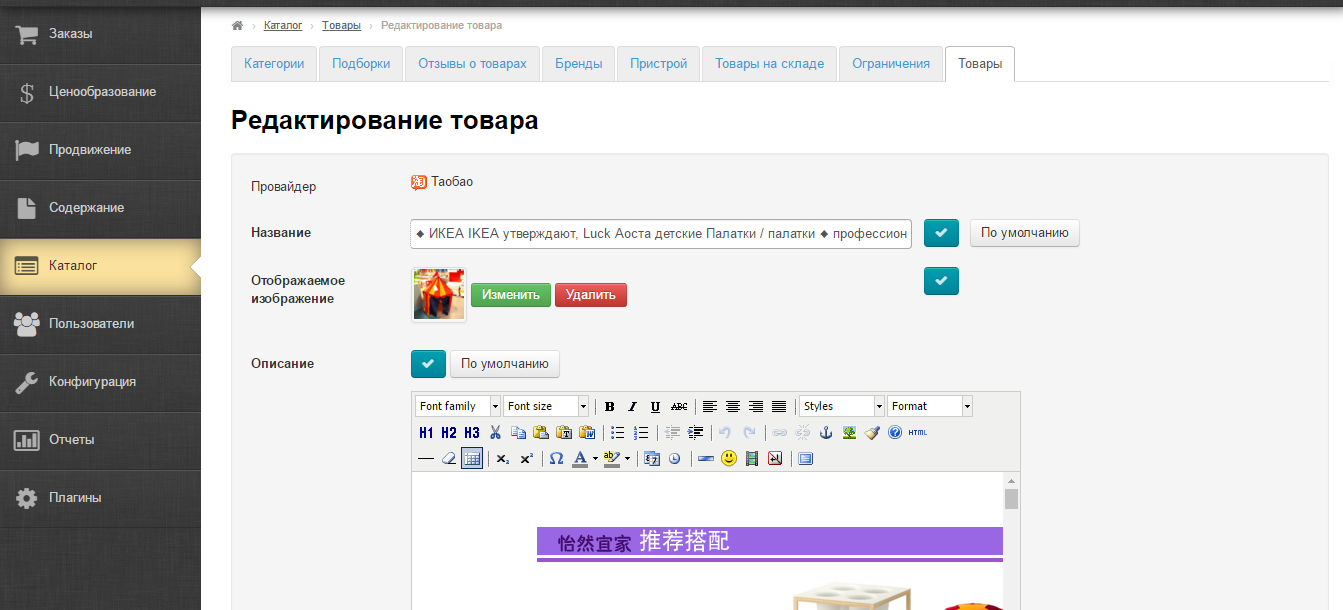Insert an anchor with the anchor icon

point(826,433)
